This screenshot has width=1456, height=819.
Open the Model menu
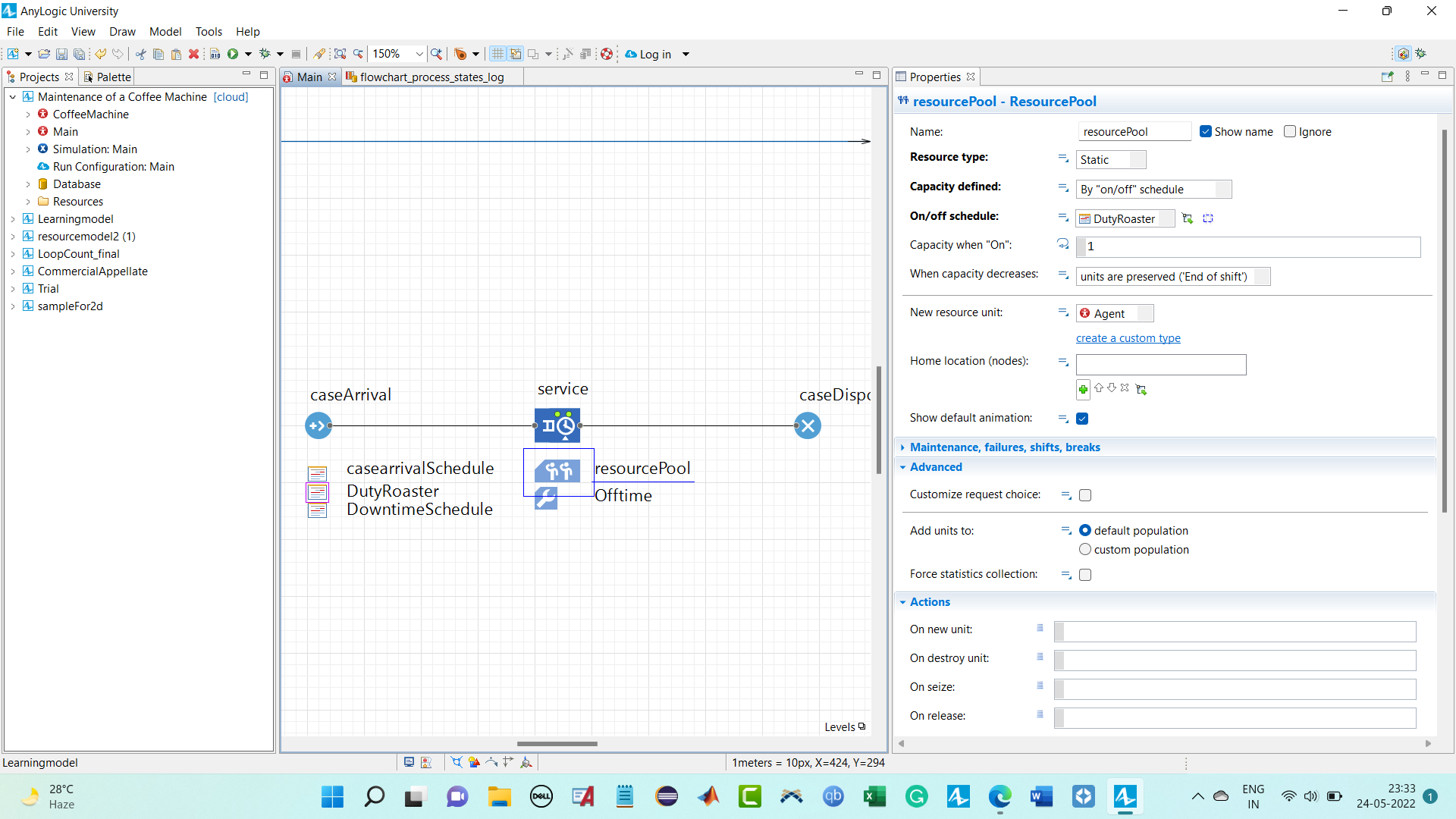(x=165, y=31)
